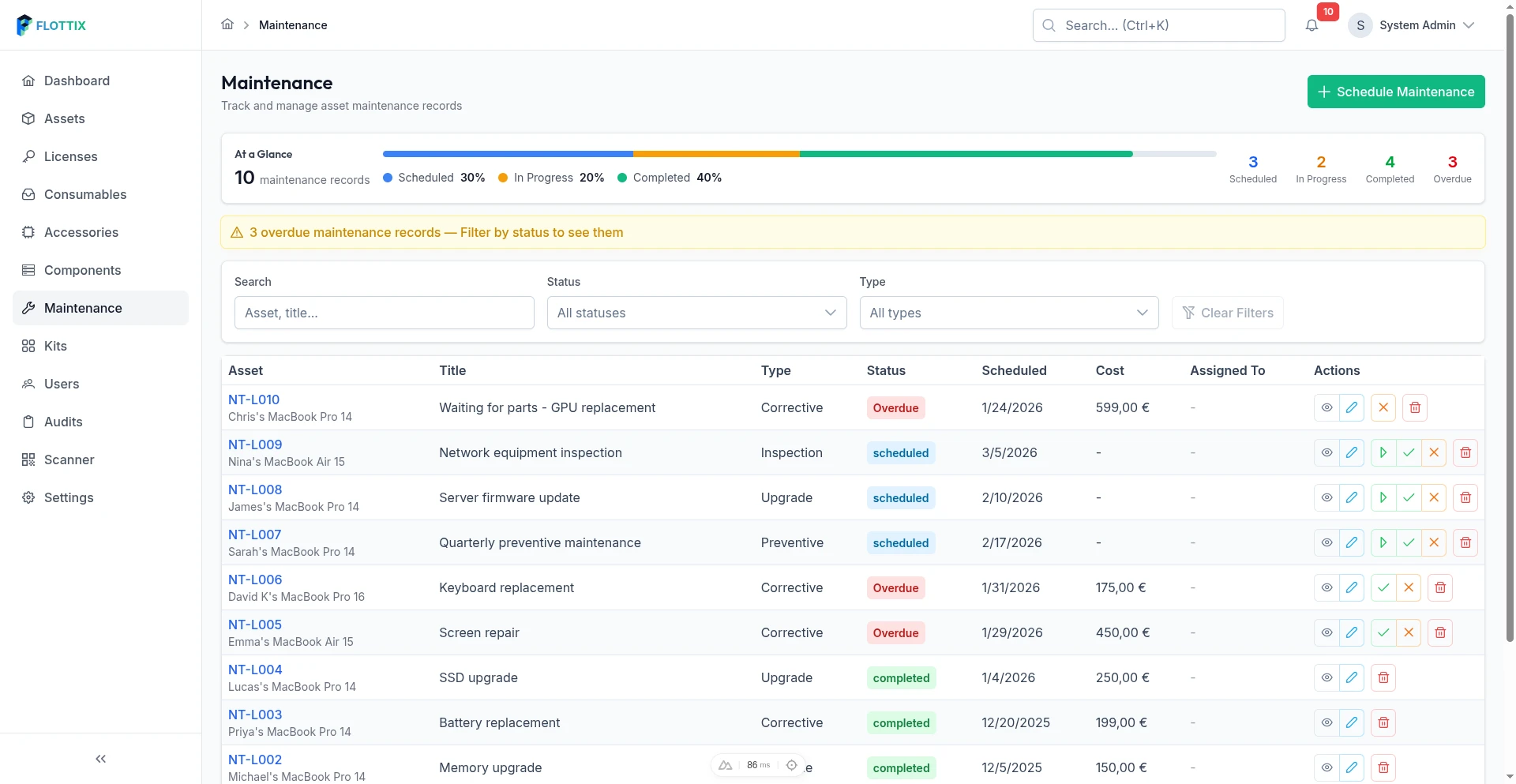Collapse the sidebar with the double-chevron control
Viewport: 1516px width, 784px height.
coord(100,759)
